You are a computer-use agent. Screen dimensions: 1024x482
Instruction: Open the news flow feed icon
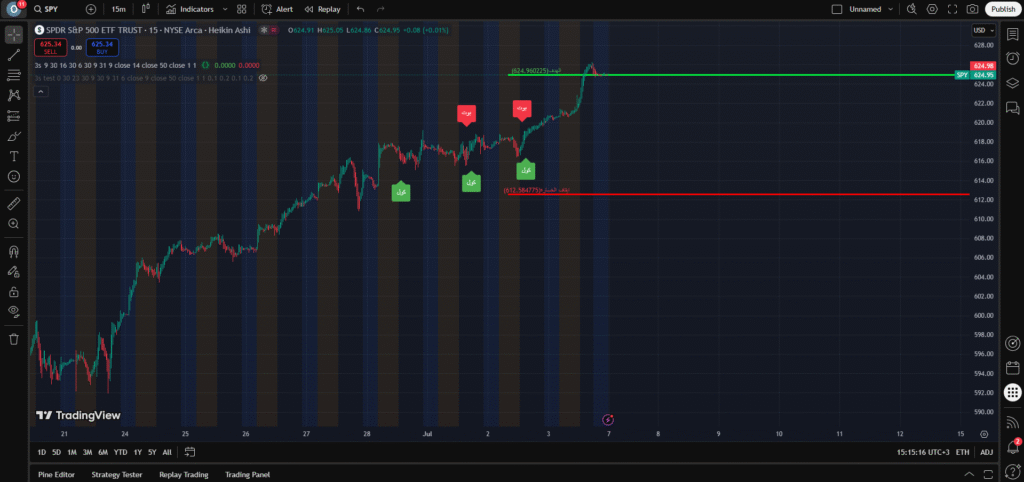click(1012, 421)
